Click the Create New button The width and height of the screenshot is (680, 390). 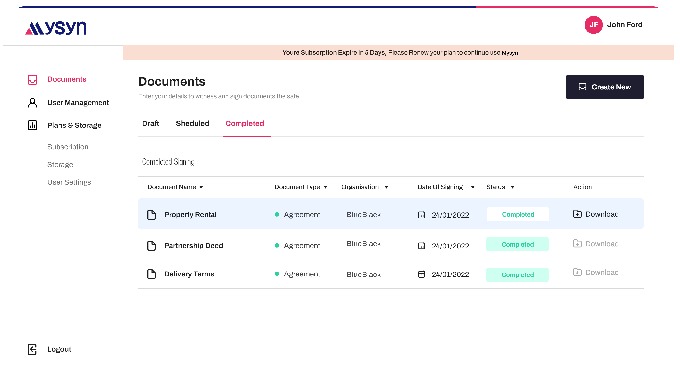(x=605, y=87)
